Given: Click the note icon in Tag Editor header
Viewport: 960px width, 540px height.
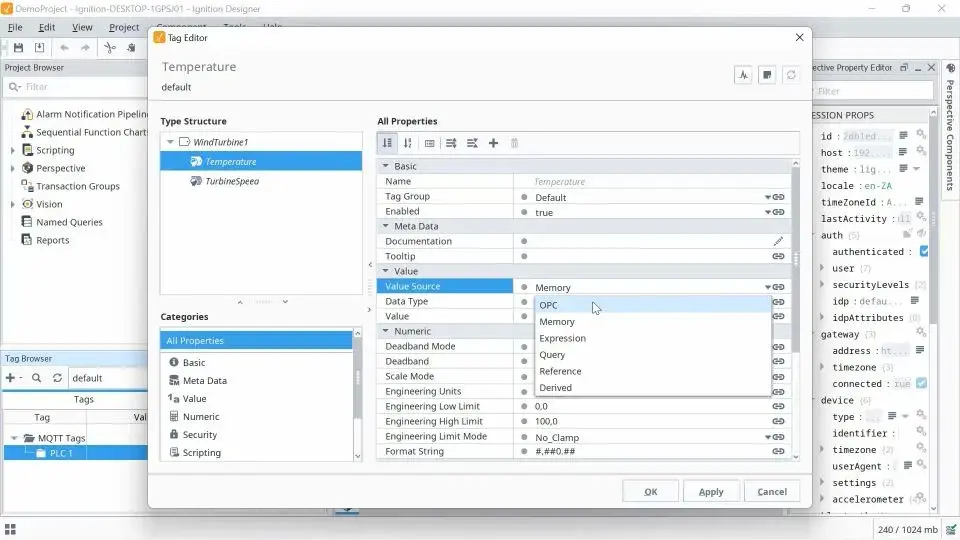Looking at the screenshot, I should tap(767, 75).
